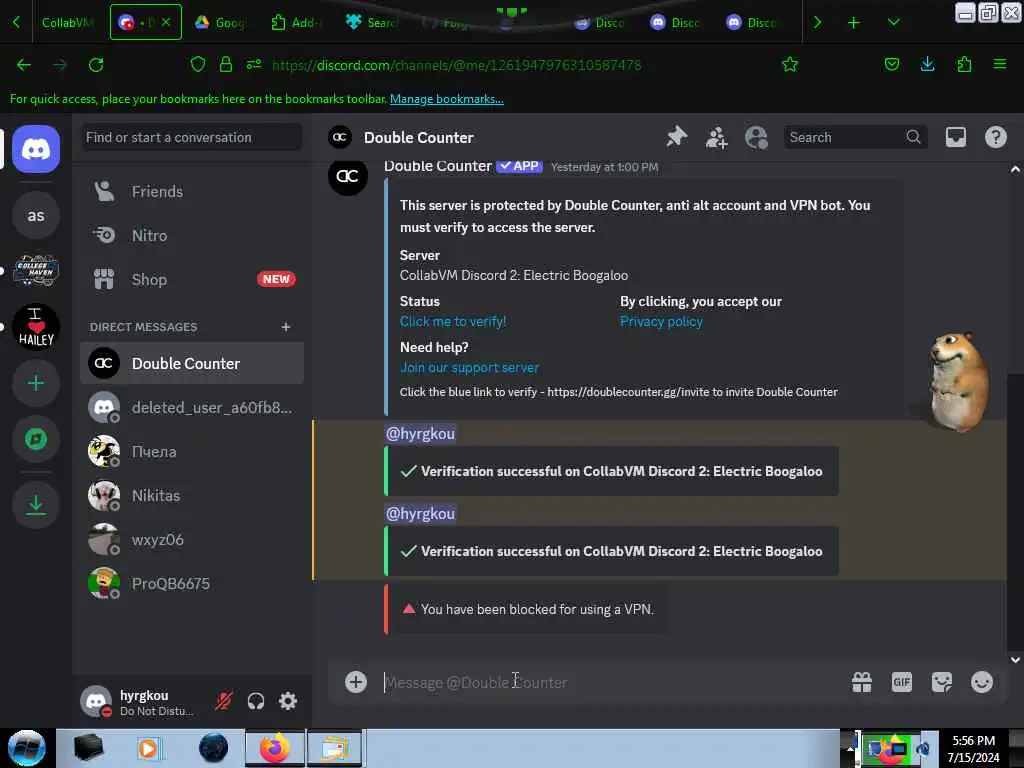The width and height of the screenshot is (1024, 768).
Task: Open the sticker picker
Action: point(942,682)
